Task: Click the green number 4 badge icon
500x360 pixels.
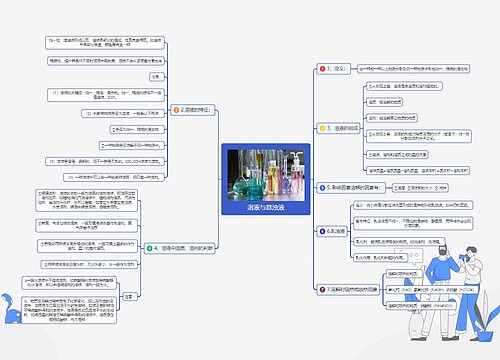Action: coord(150,248)
